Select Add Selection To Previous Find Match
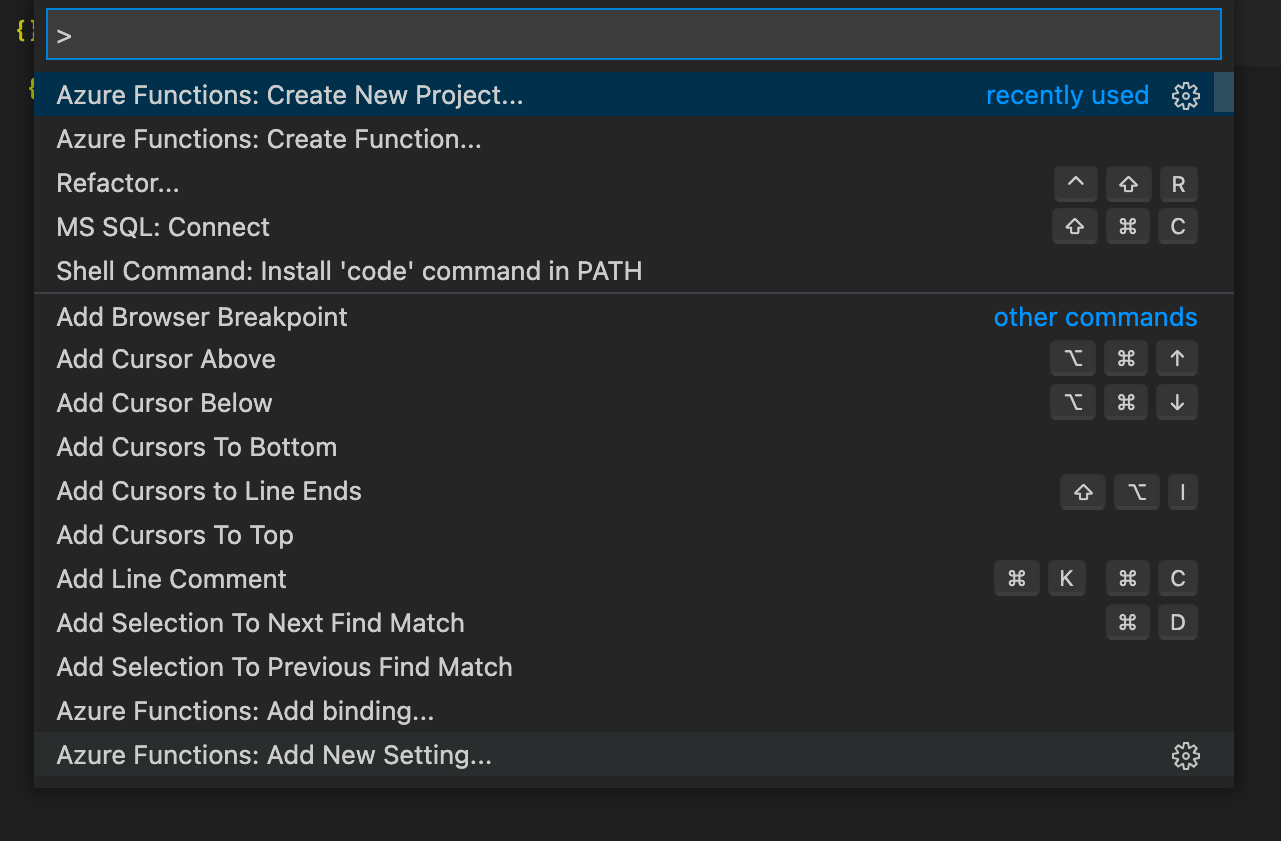Viewport: 1281px width, 841px height. pyautogui.click(x=285, y=668)
